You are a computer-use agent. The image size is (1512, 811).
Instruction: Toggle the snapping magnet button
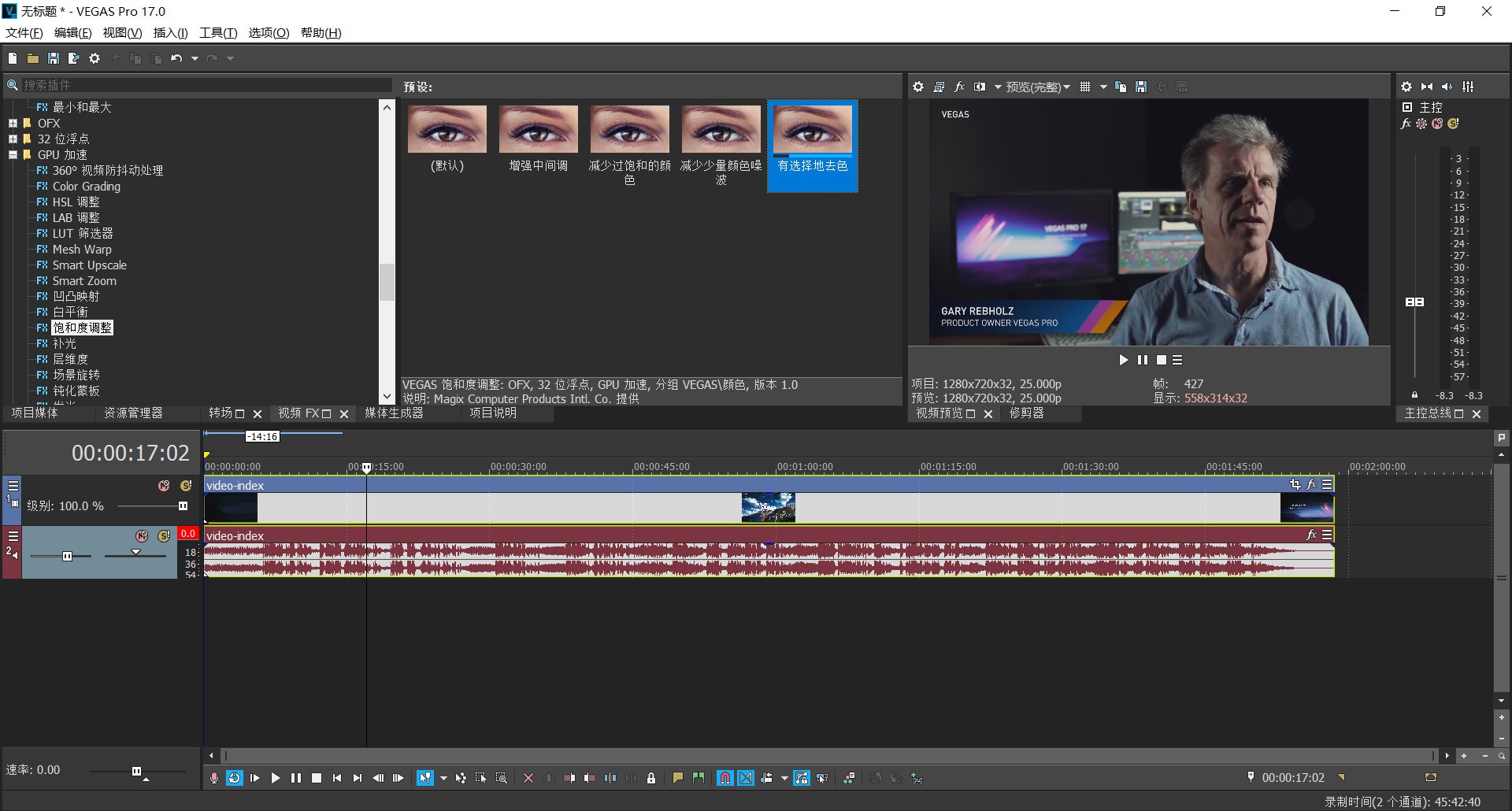pos(724,778)
